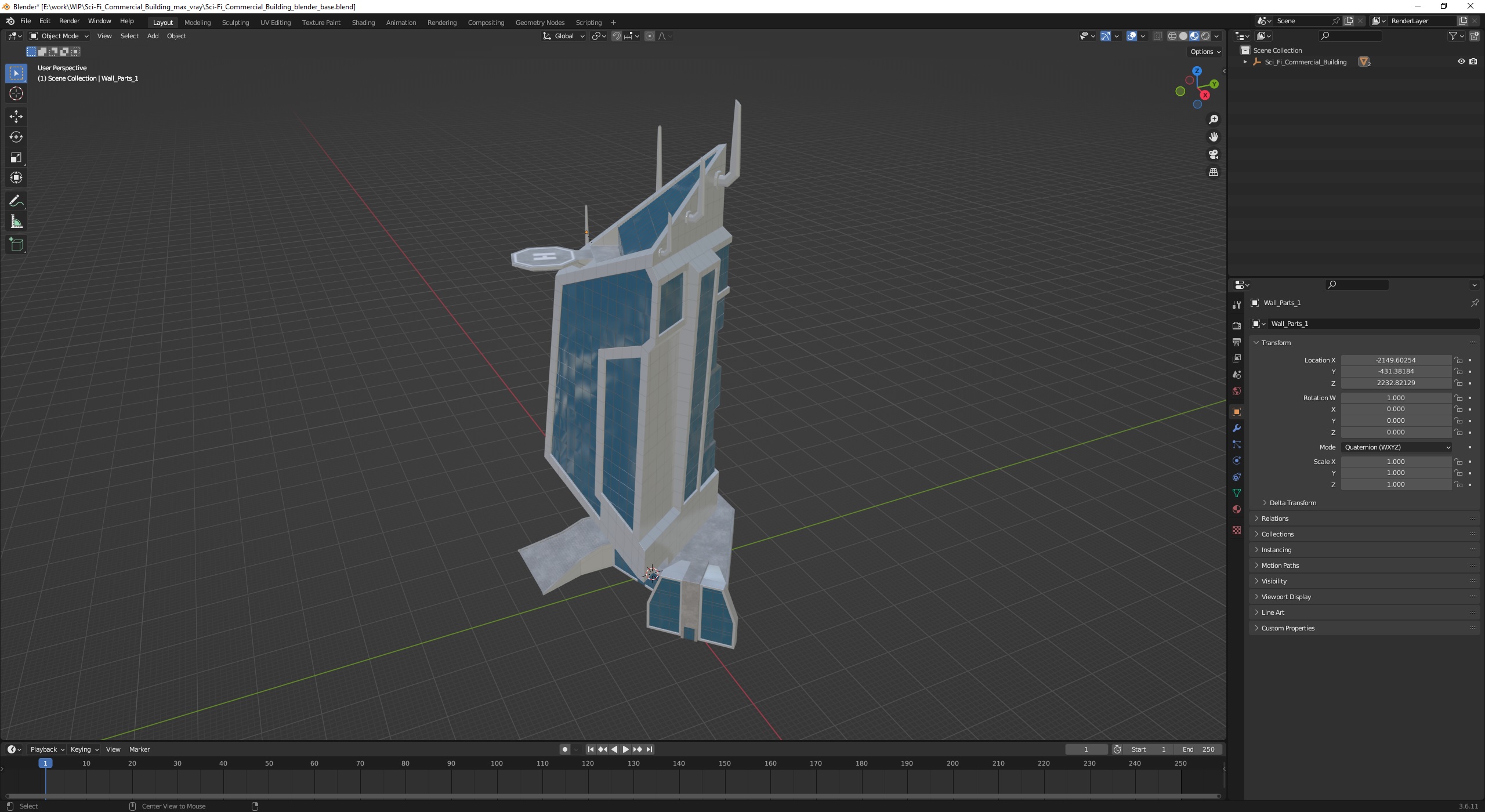Jump to the timeline end frame
The height and width of the screenshot is (812, 1485).
[650, 749]
